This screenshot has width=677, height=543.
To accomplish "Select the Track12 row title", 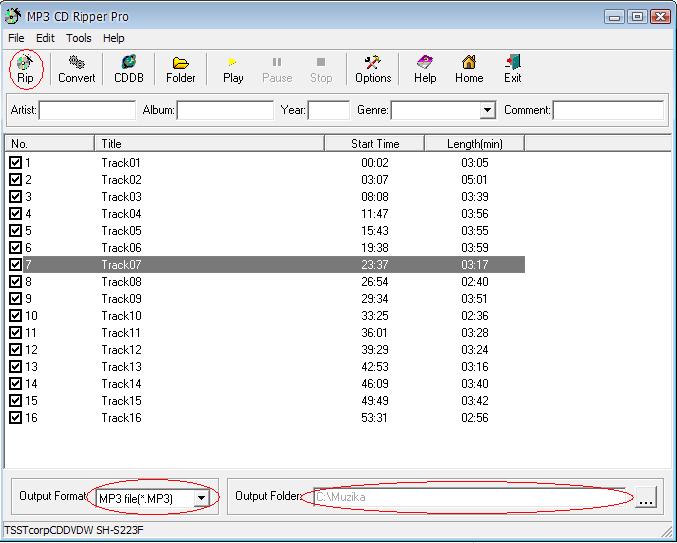I will [121, 350].
